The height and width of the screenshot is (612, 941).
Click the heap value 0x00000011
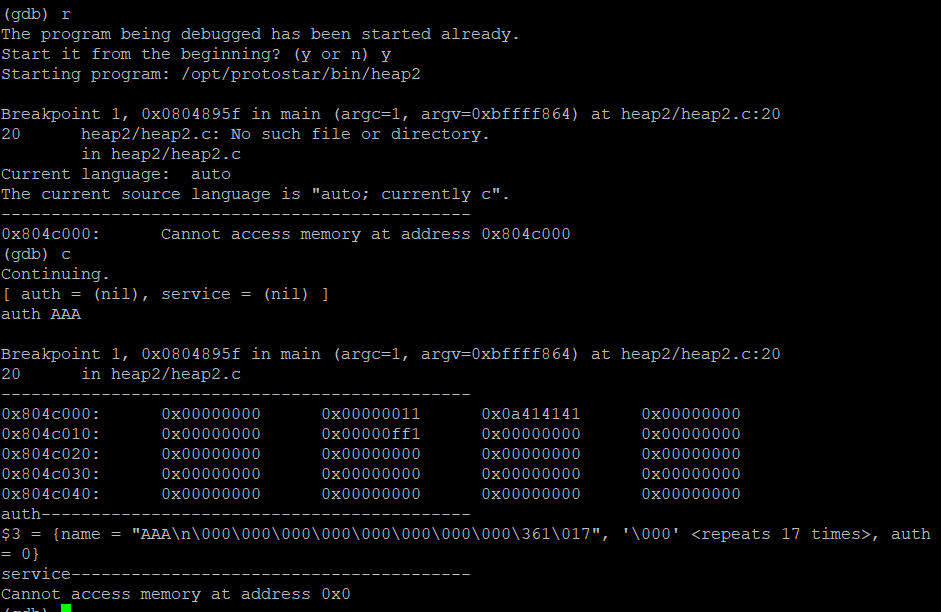(370, 414)
